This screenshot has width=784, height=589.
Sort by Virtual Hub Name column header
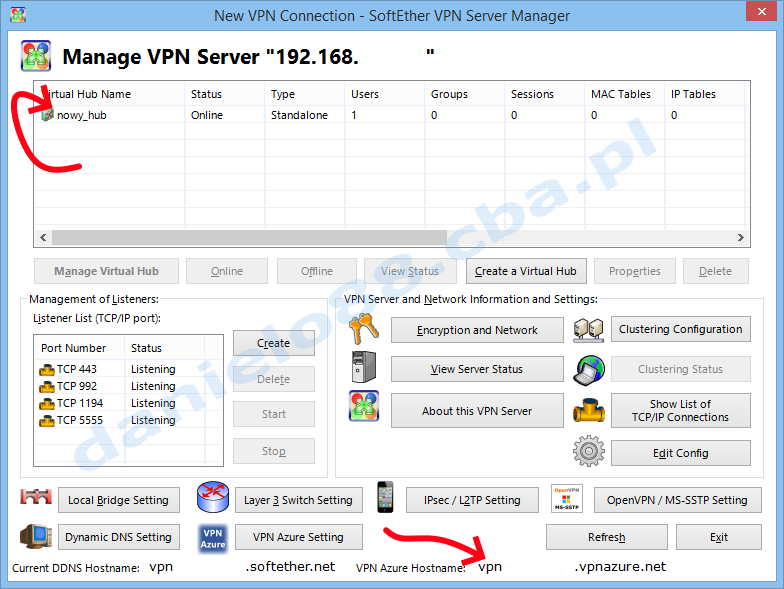[110, 94]
